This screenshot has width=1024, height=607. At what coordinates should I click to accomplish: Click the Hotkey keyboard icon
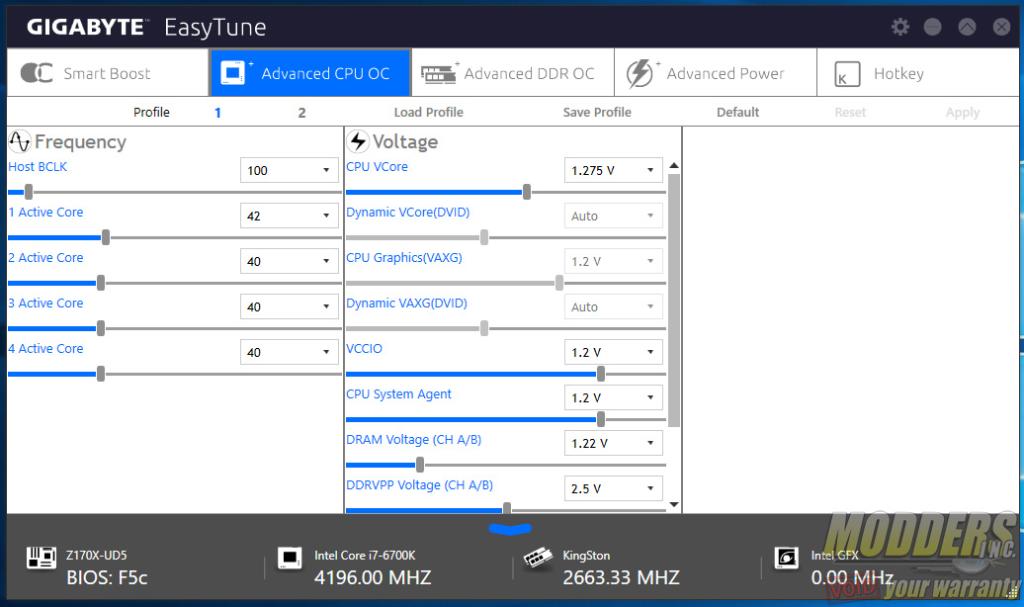tap(847, 74)
